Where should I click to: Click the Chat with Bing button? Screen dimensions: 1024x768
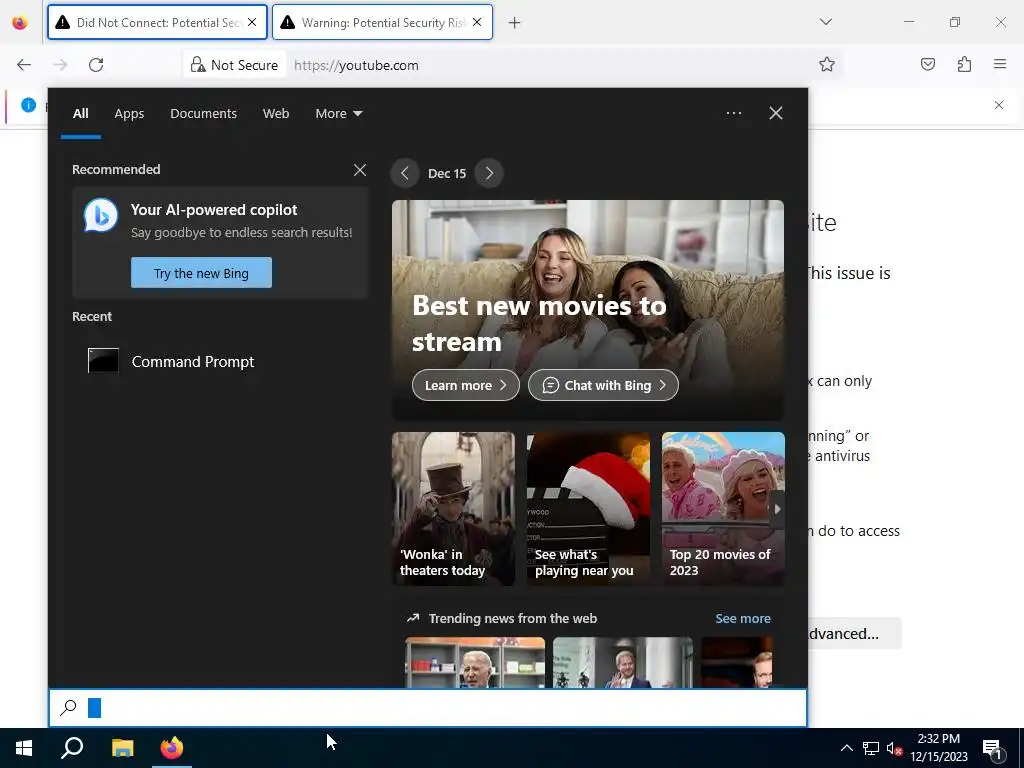pos(603,385)
